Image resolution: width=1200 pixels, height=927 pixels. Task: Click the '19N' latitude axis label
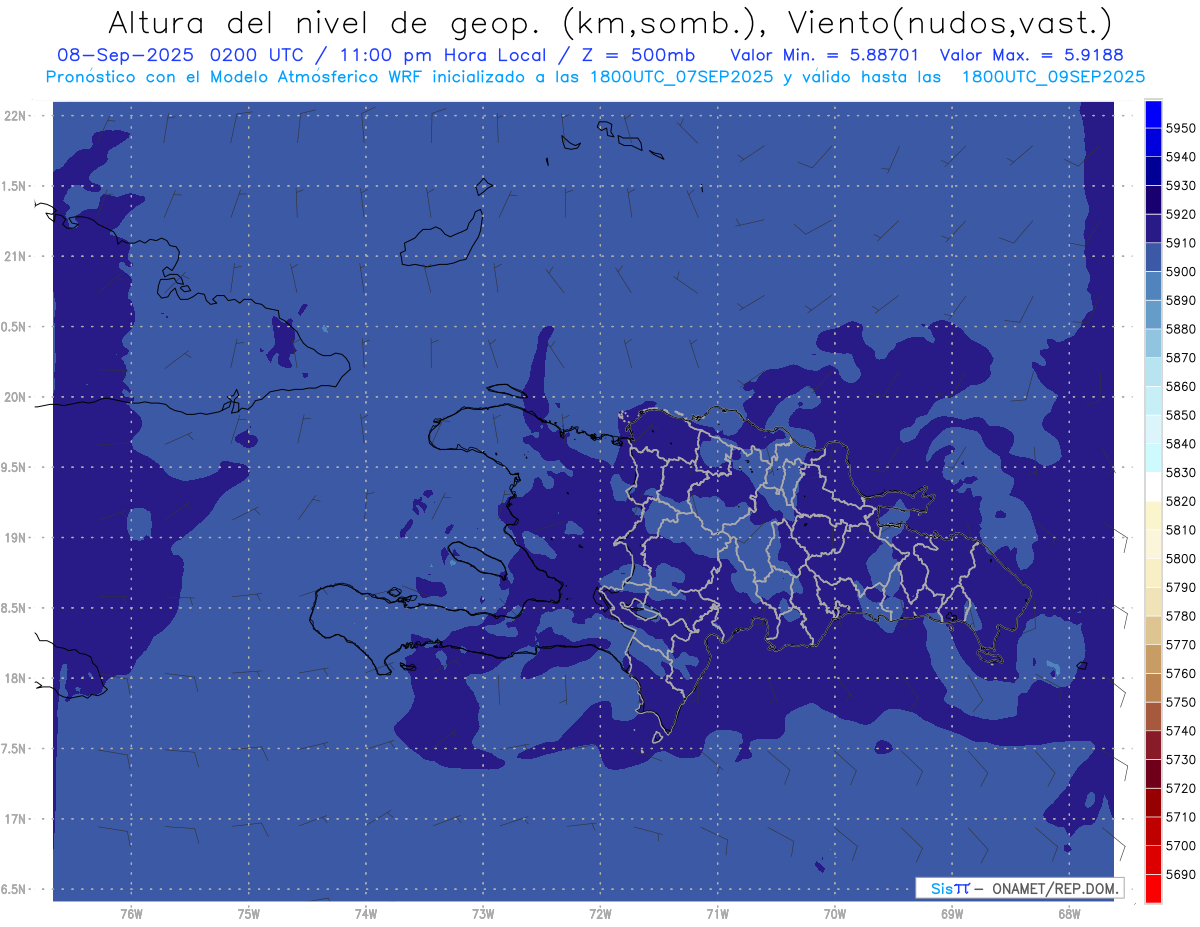[15, 537]
